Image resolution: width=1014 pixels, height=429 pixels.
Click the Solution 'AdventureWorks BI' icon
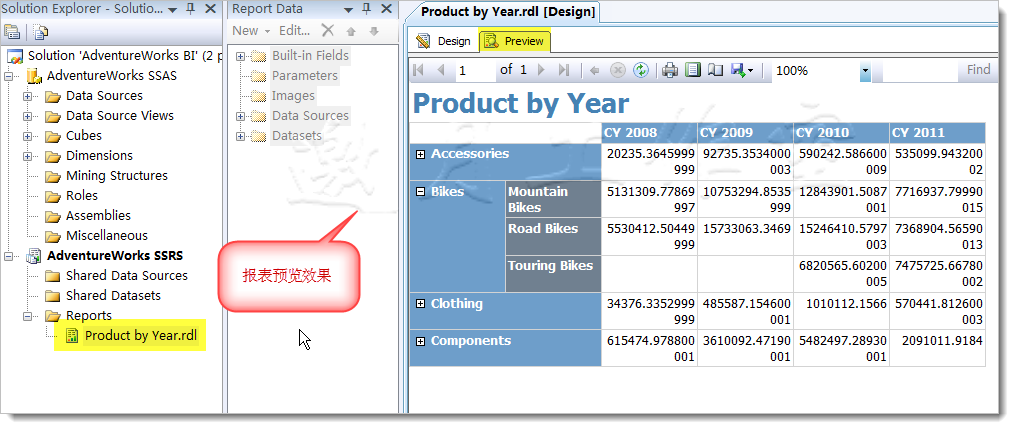coord(15,56)
